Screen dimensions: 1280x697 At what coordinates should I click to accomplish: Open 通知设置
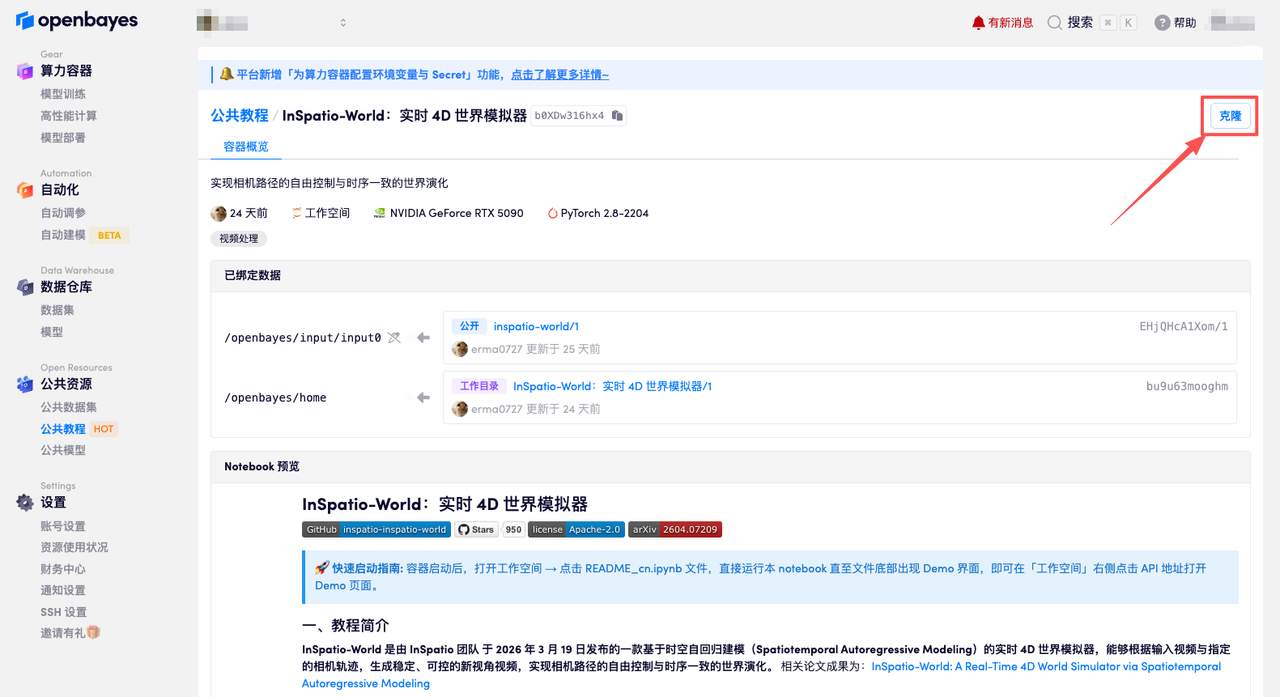pos(63,590)
